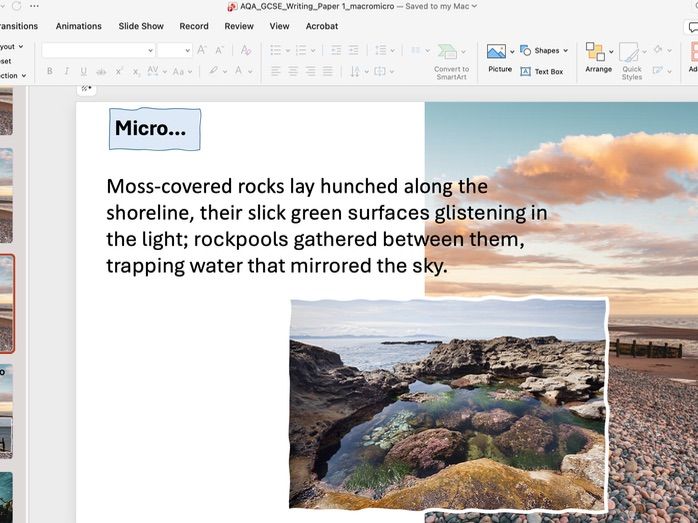Expand highlight color dropdown arrow

[225, 72]
